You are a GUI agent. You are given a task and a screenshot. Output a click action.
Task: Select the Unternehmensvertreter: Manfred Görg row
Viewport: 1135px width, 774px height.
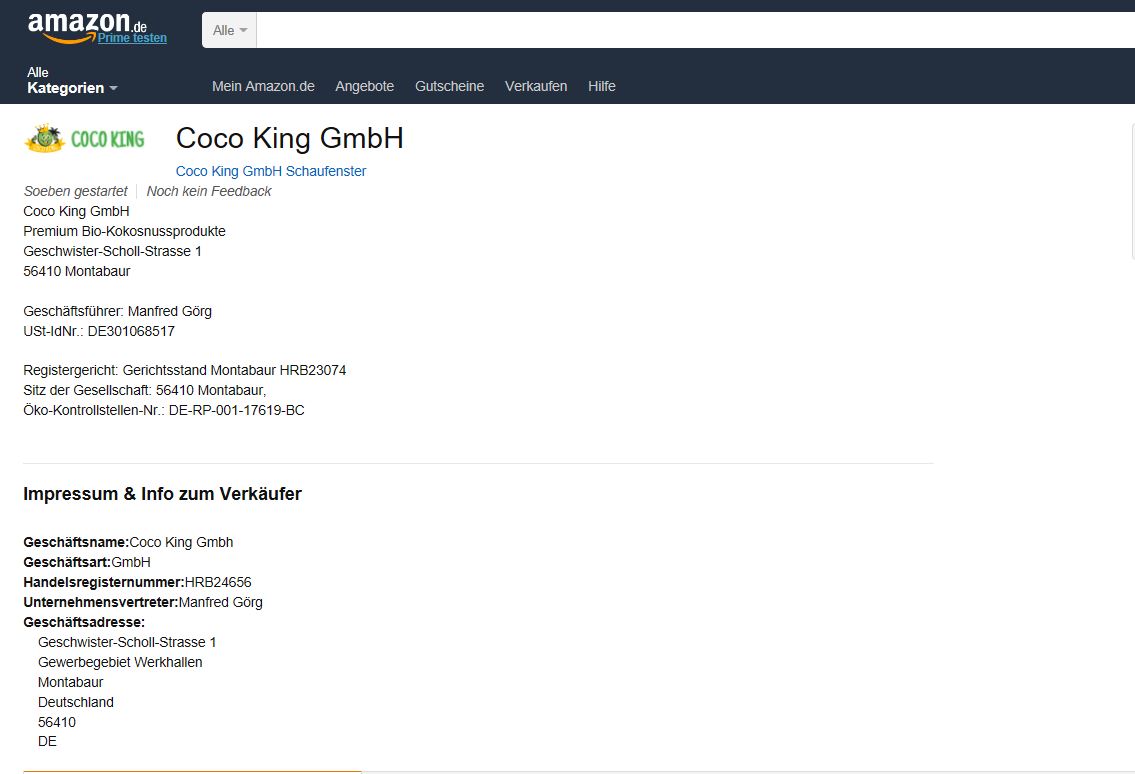pos(143,602)
